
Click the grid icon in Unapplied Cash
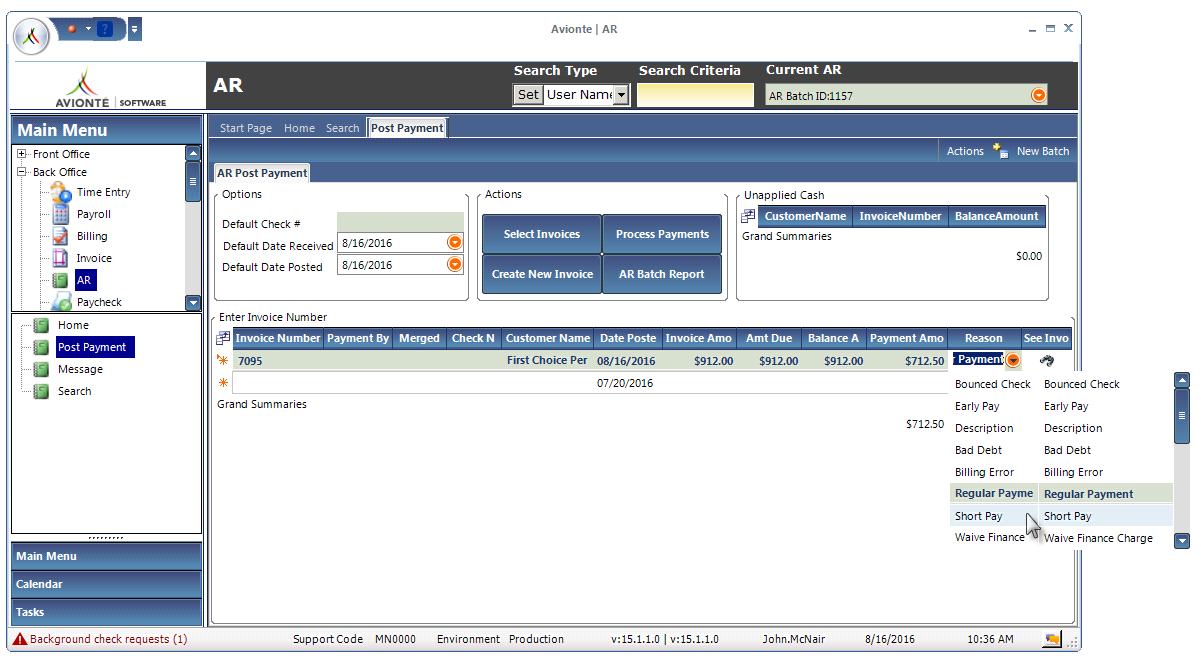click(748, 216)
